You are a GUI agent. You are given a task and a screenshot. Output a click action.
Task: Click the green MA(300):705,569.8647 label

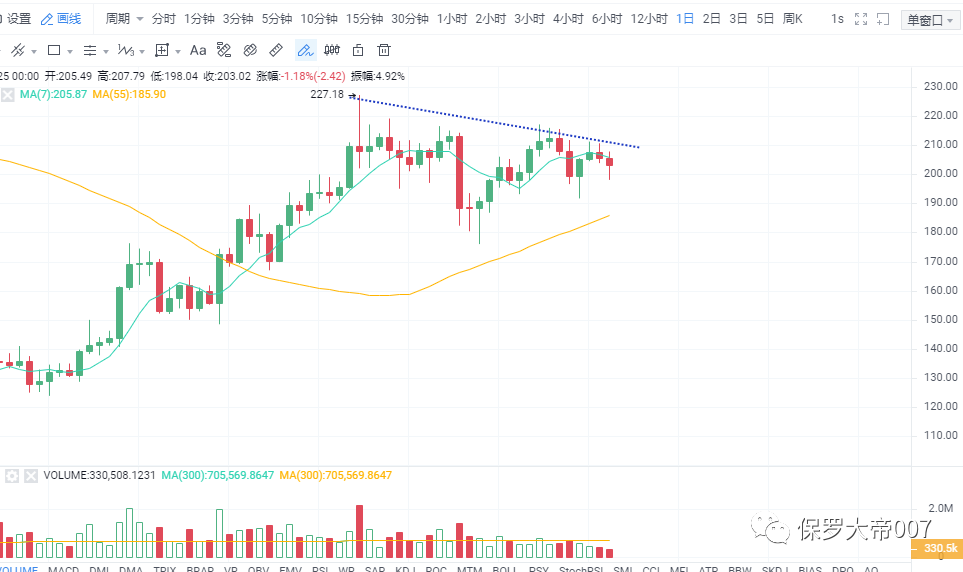pos(217,476)
